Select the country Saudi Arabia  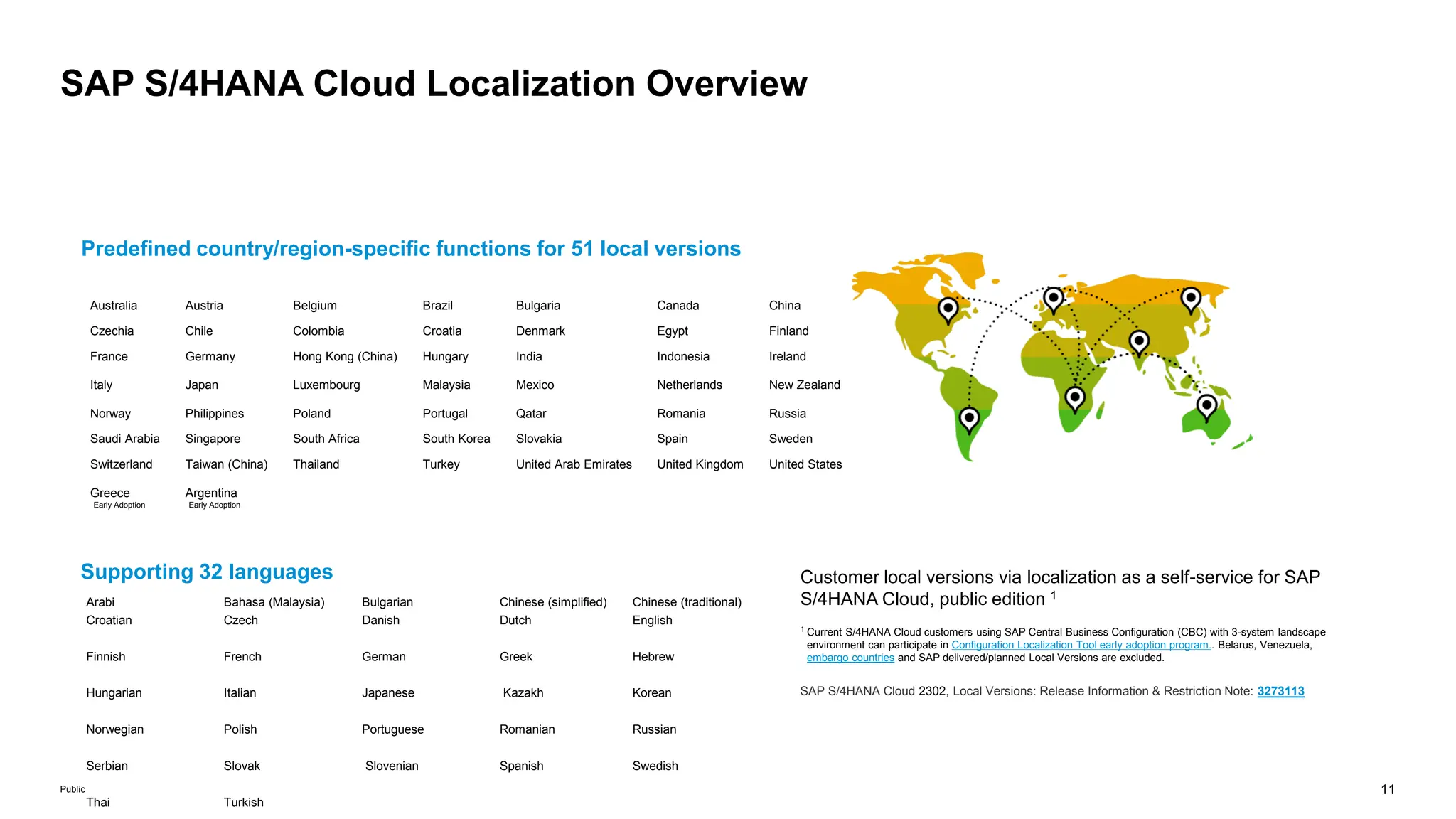(x=124, y=439)
